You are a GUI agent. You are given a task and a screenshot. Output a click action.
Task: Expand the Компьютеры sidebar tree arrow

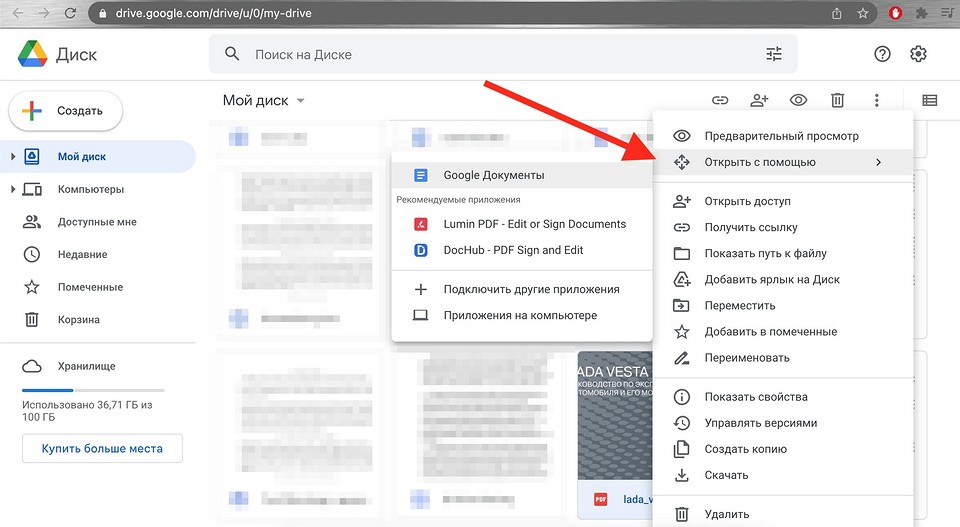tap(13, 190)
